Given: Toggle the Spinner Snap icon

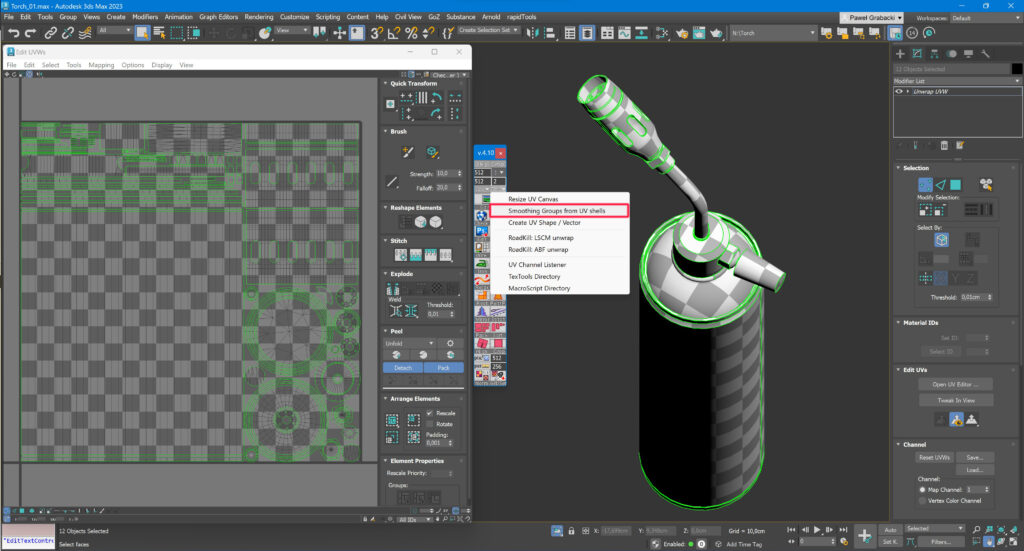Looking at the screenshot, I should 428,33.
